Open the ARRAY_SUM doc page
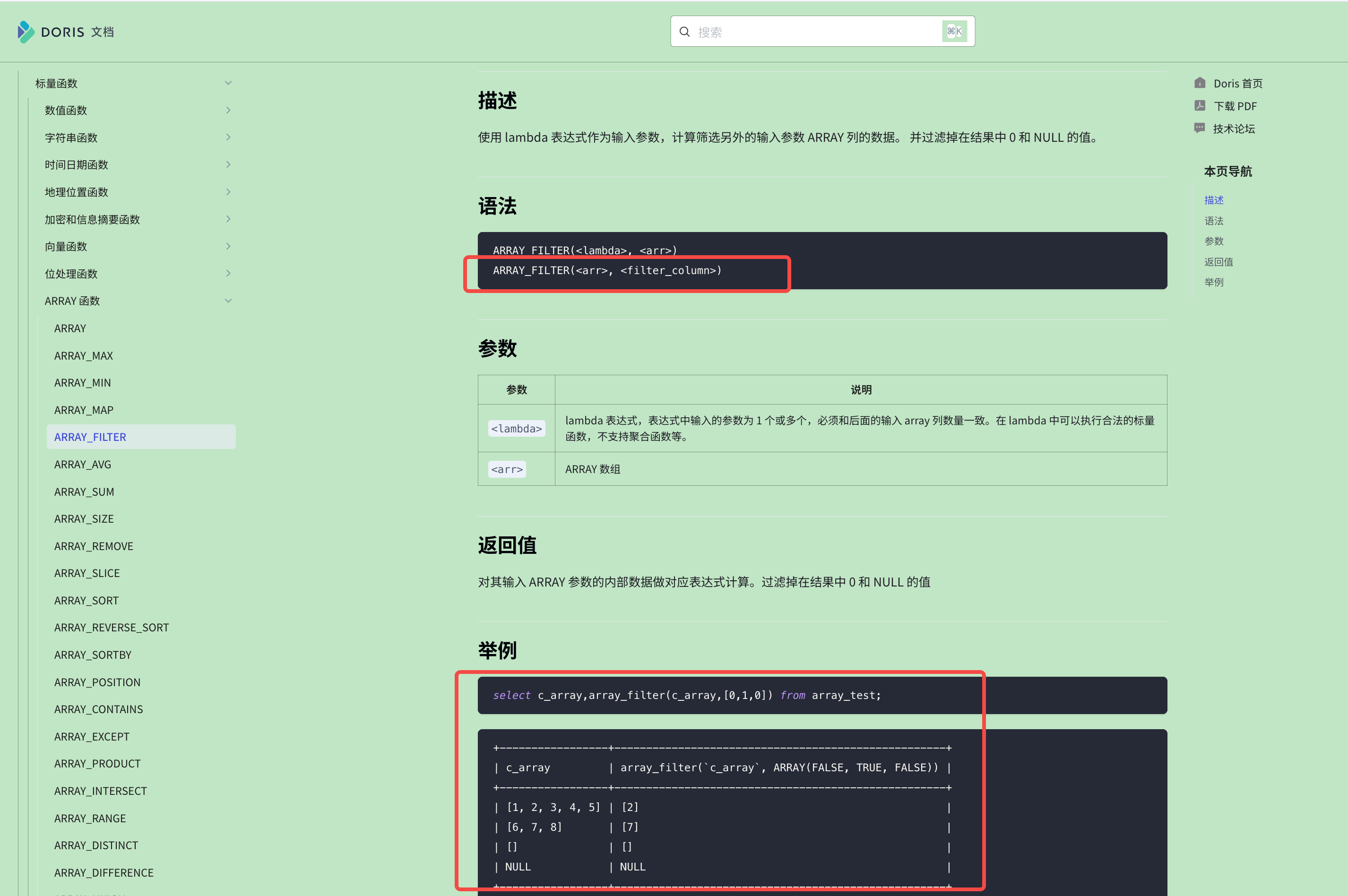This screenshot has width=1348, height=896. [x=84, y=491]
